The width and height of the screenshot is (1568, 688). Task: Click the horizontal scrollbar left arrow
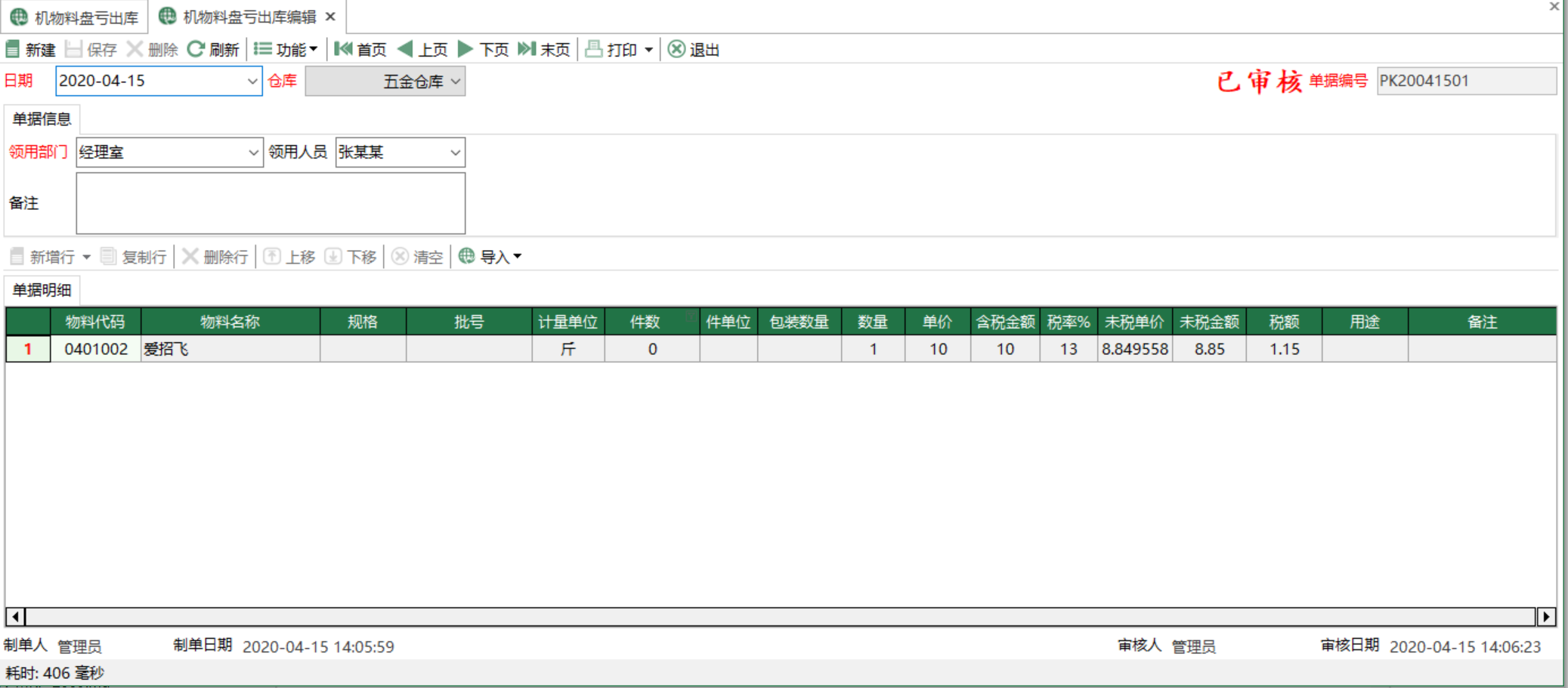coord(15,617)
